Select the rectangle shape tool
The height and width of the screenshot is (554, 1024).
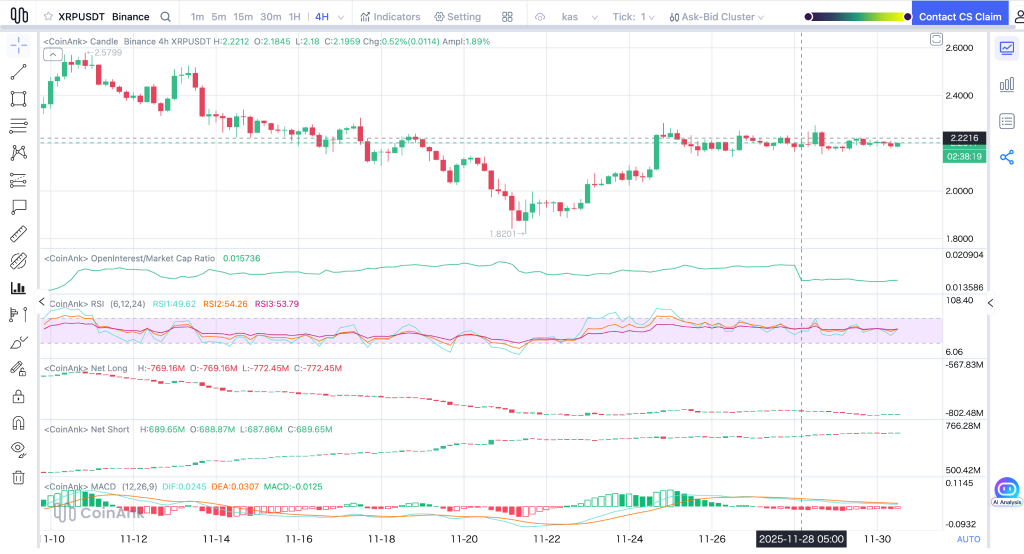[x=18, y=99]
